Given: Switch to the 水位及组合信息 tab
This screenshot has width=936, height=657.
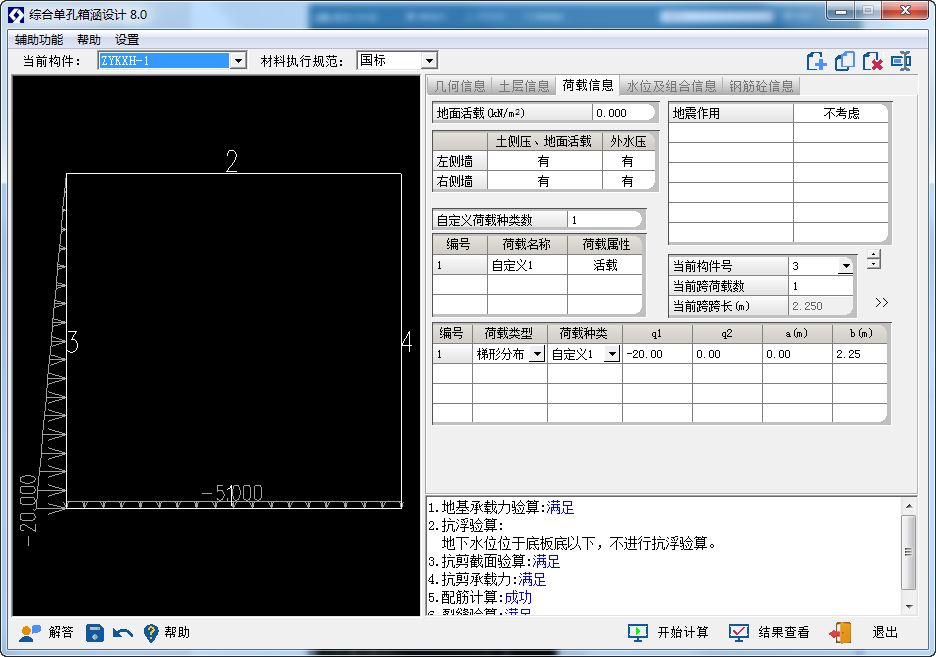Looking at the screenshot, I should coord(671,86).
